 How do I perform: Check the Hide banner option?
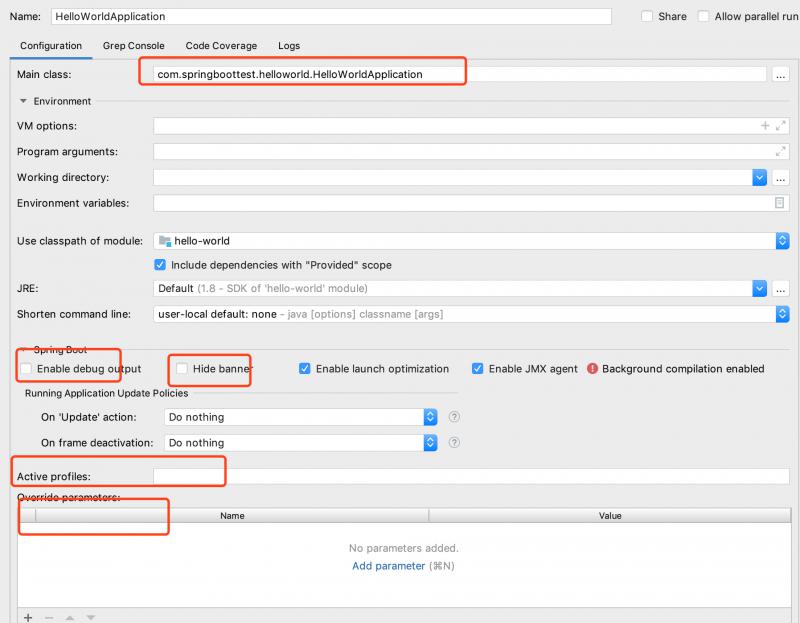182,368
